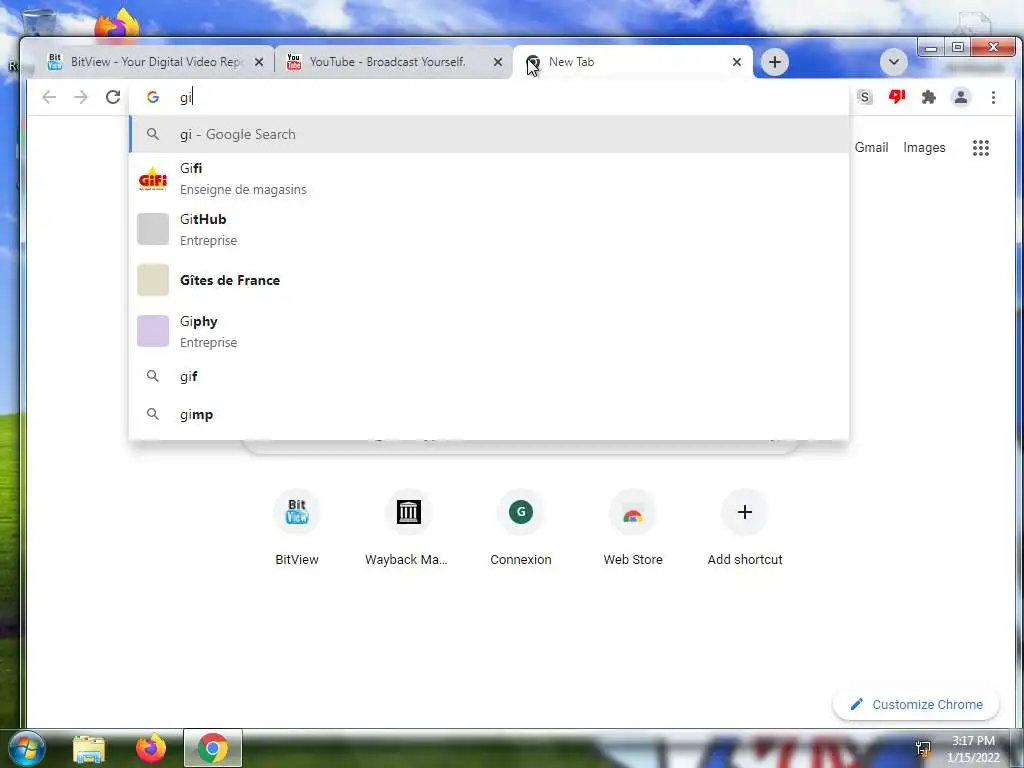Open File Explorer from the taskbar

point(89,749)
